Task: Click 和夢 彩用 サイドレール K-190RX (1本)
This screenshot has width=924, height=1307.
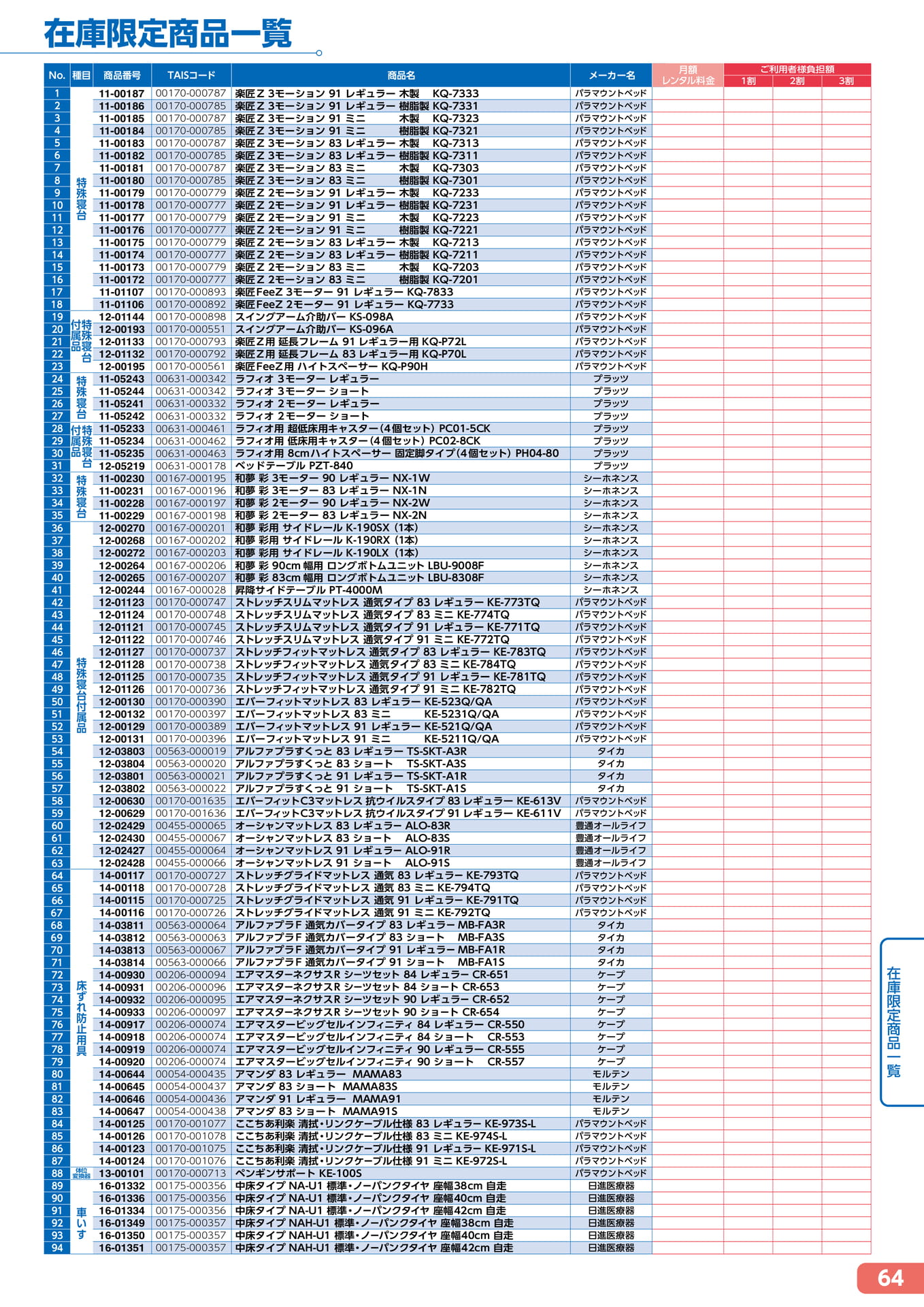Action: pyautogui.click(x=327, y=540)
